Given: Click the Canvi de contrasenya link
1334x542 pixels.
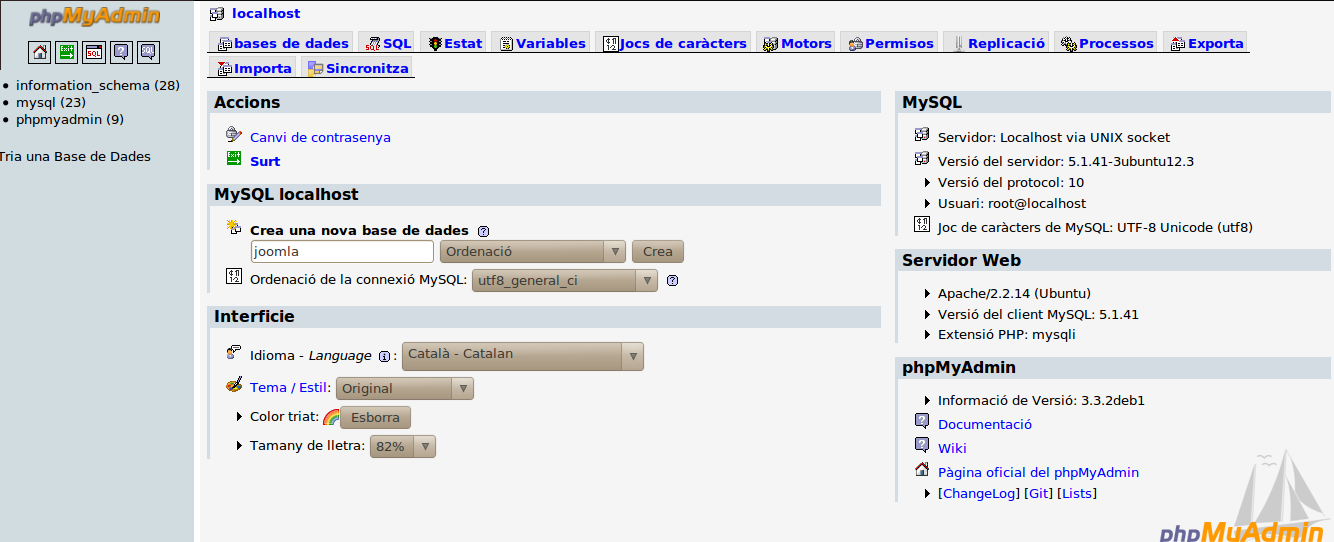Looking at the screenshot, I should click(x=320, y=138).
